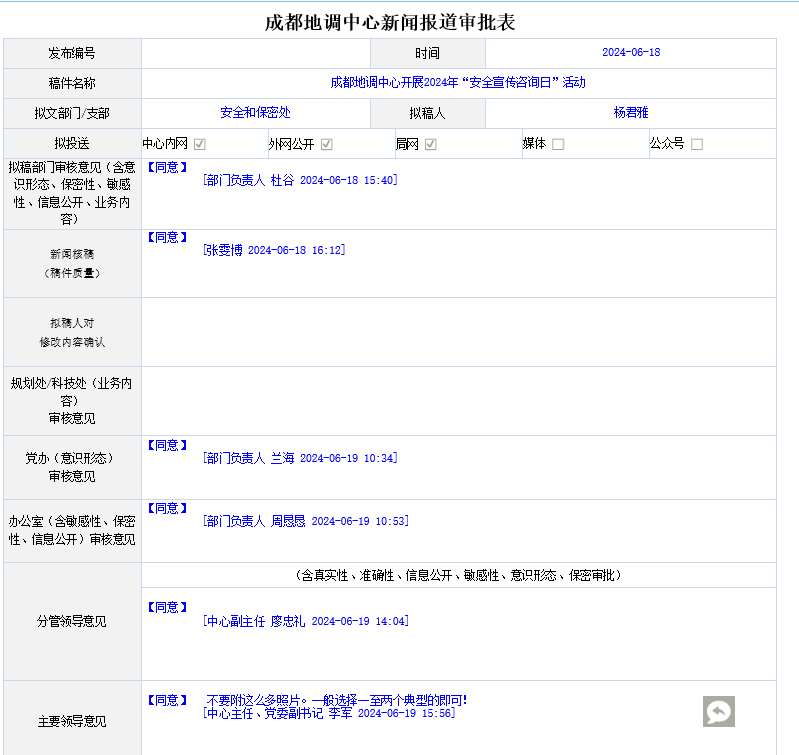
Task: Click the empty 规划处/科技处 审核意见 cell
Action: 459,401
